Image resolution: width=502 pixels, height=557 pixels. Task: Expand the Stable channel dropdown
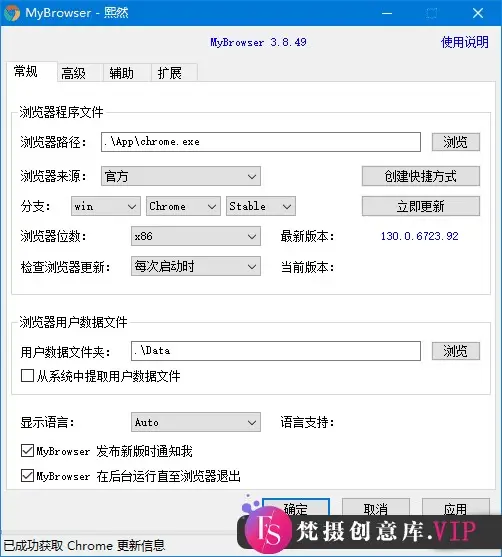[x=261, y=206]
